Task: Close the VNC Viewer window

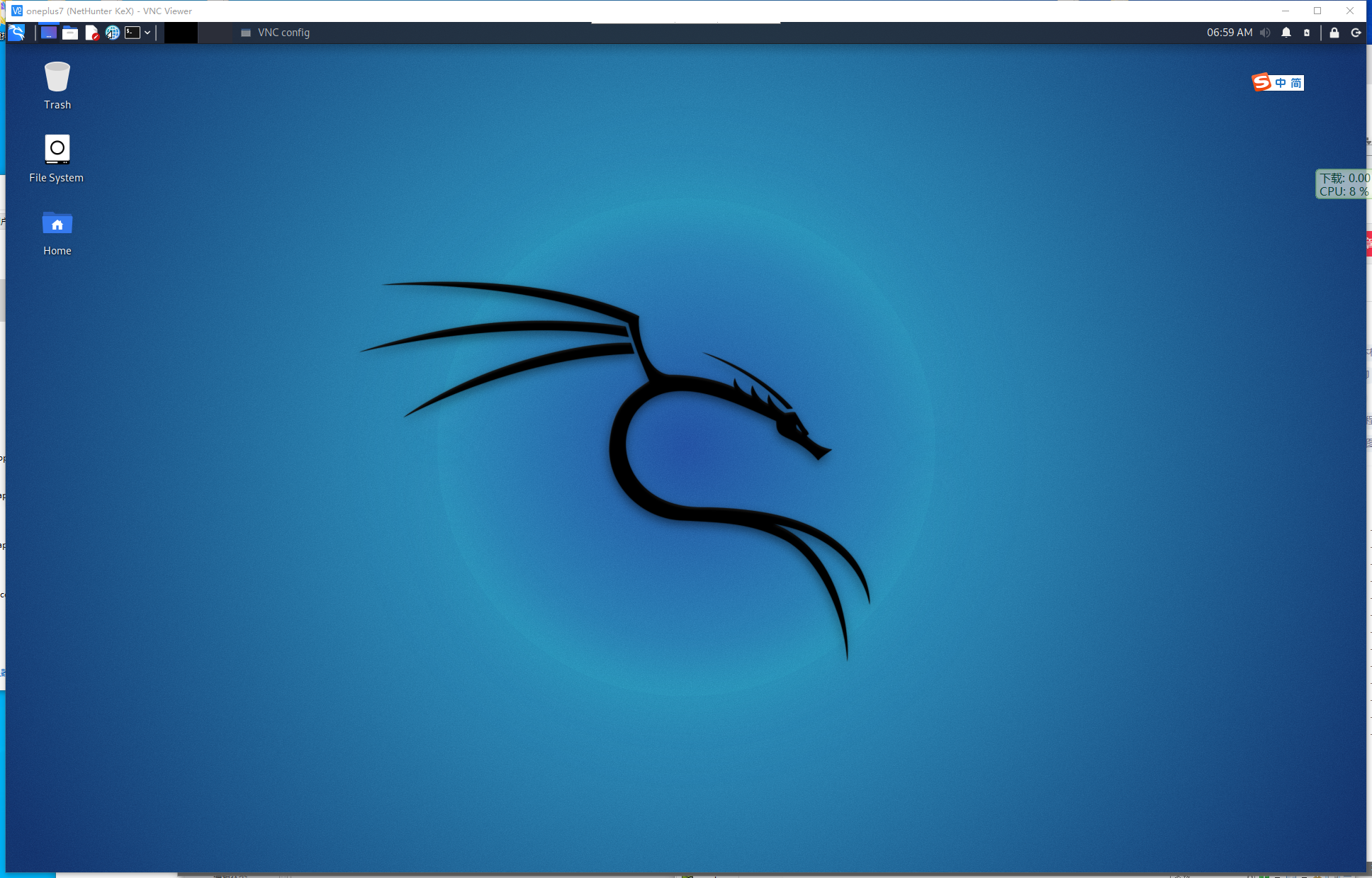Action: coord(1350,11)
